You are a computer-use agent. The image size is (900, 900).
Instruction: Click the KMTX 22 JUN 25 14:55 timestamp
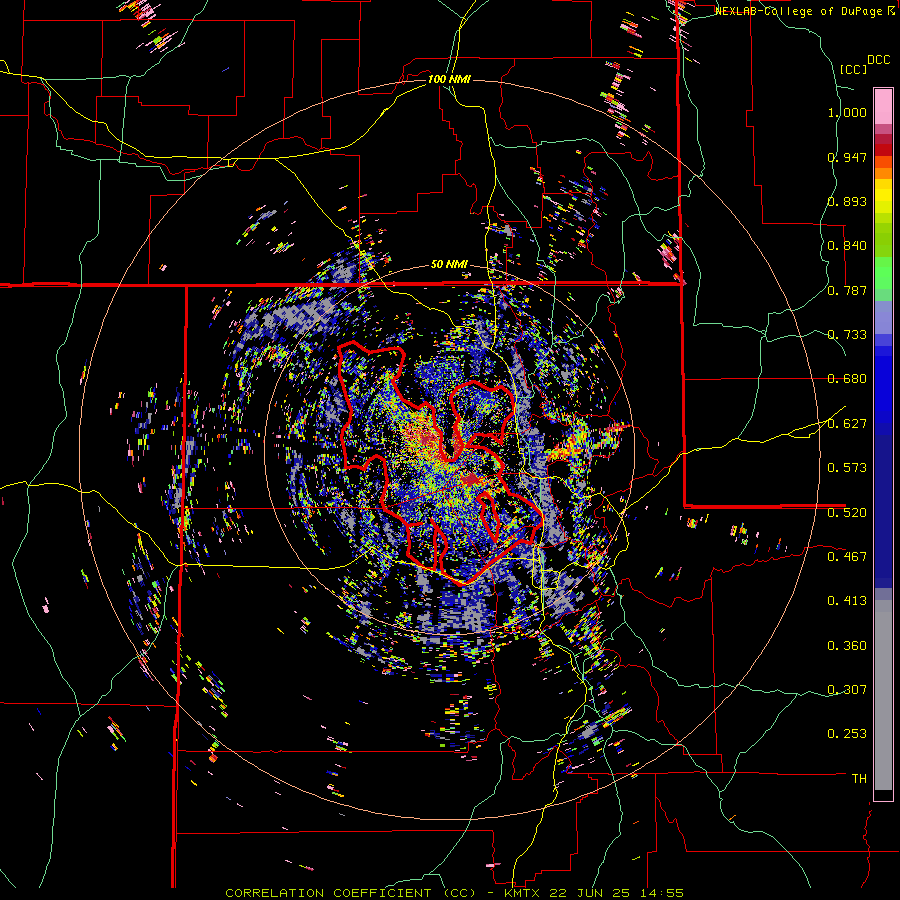593,893
